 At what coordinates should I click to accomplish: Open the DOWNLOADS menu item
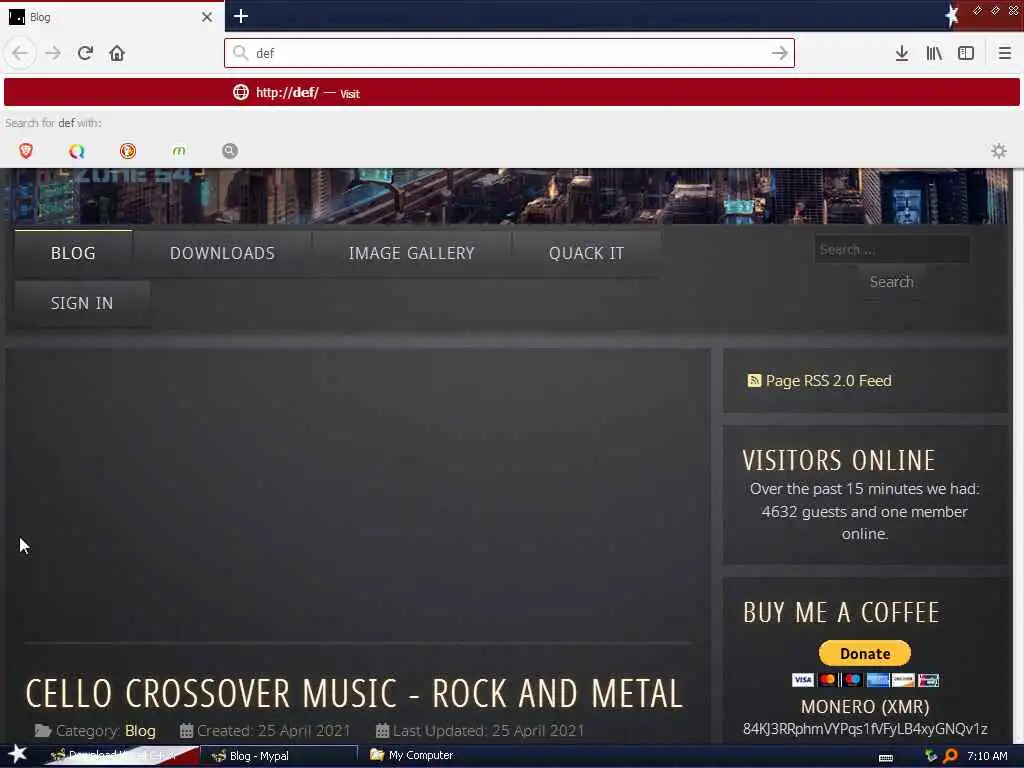coord(222,253)
